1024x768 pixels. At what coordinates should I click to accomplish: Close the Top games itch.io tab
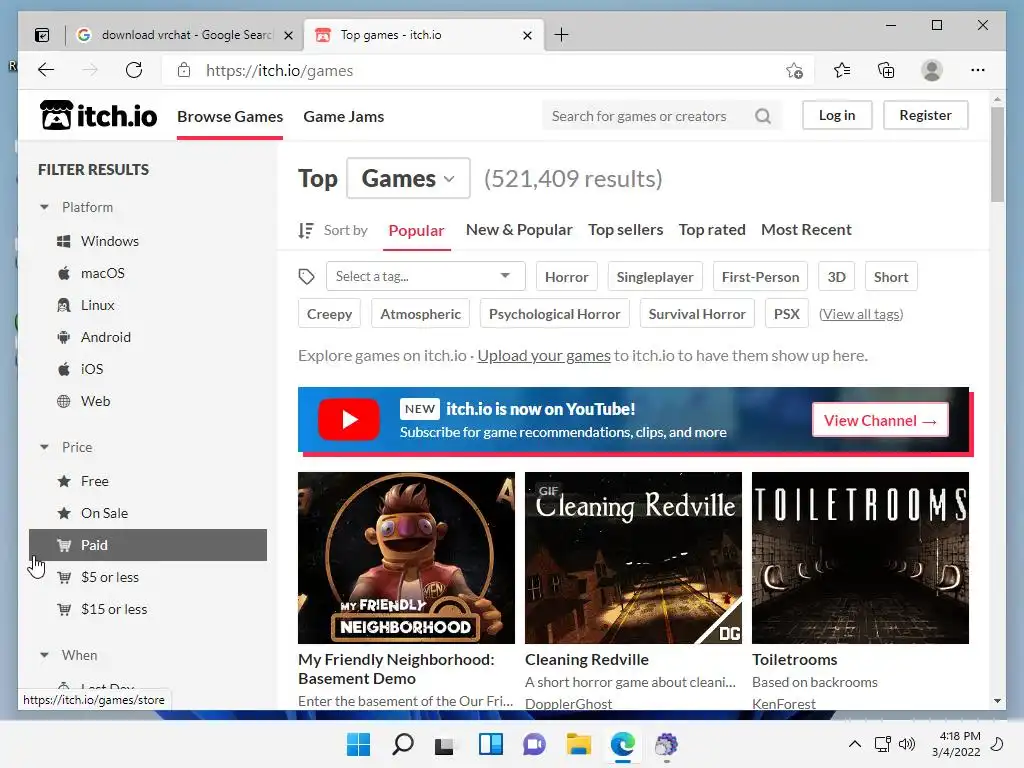[x=527, y=35]
